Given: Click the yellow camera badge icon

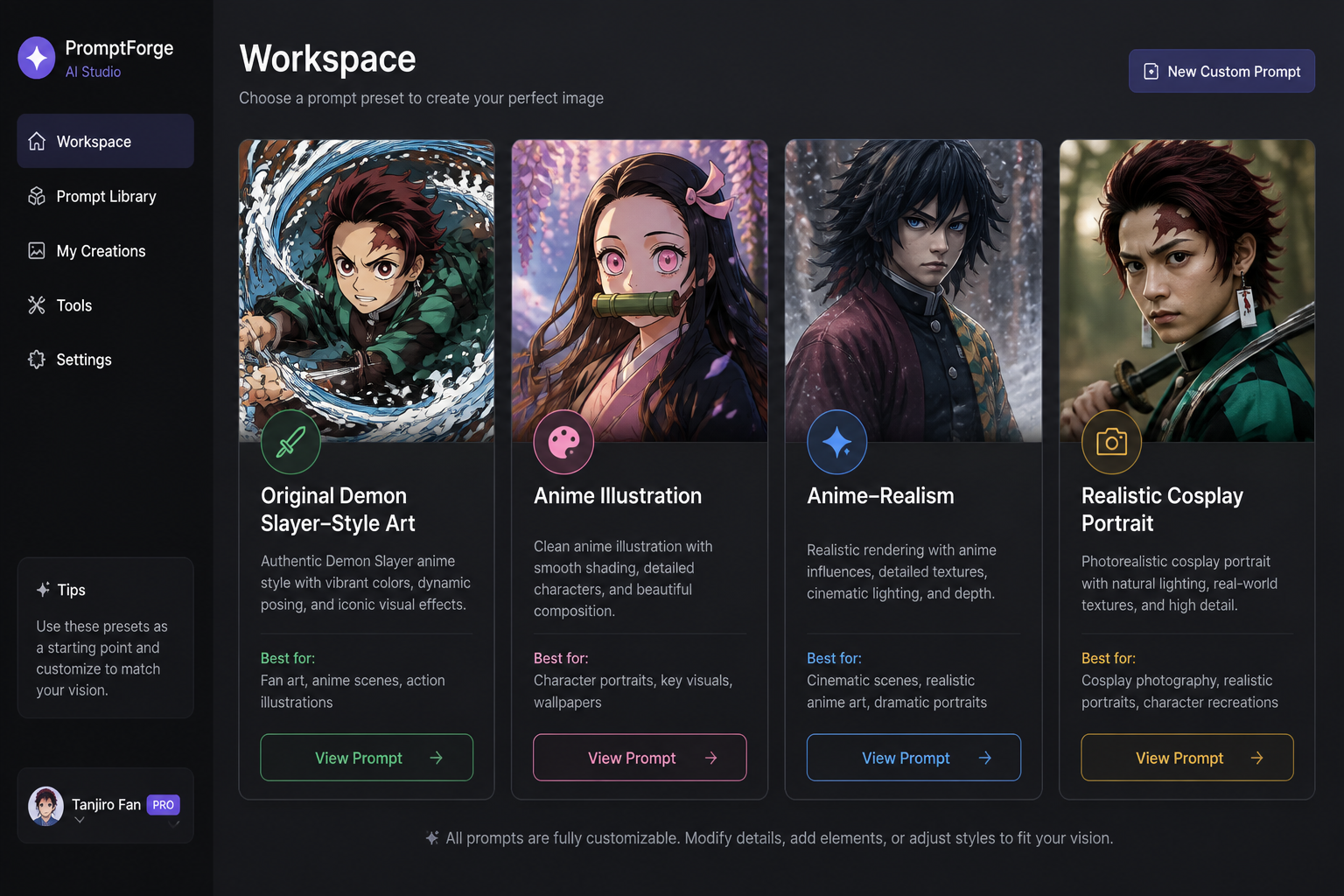Looking at the screenshot, I should click(1111, 443).
